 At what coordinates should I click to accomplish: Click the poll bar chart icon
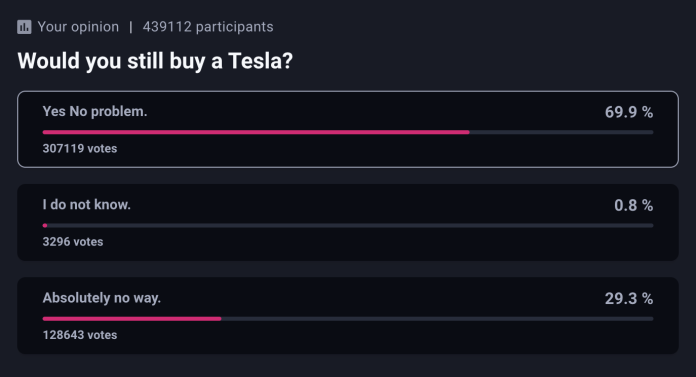[x=24, y=27]
